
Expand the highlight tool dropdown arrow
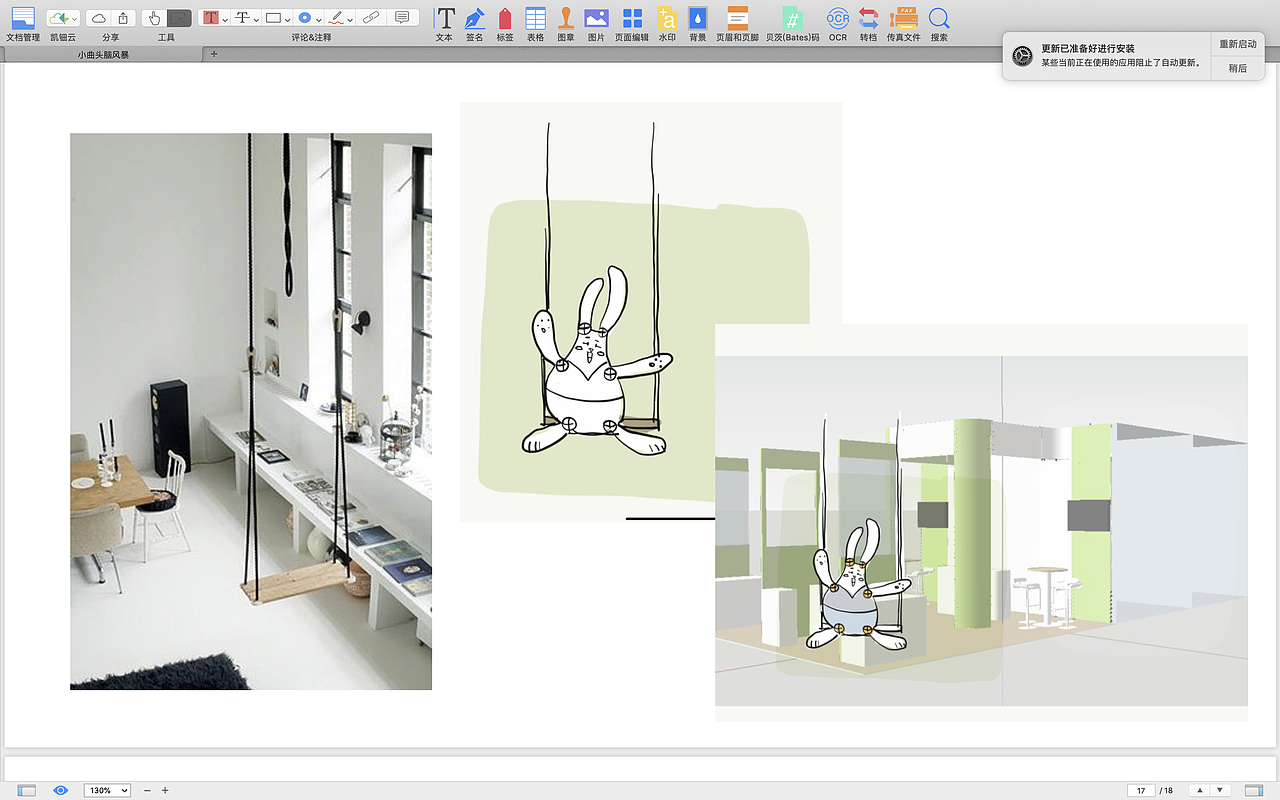coord(225,19)
